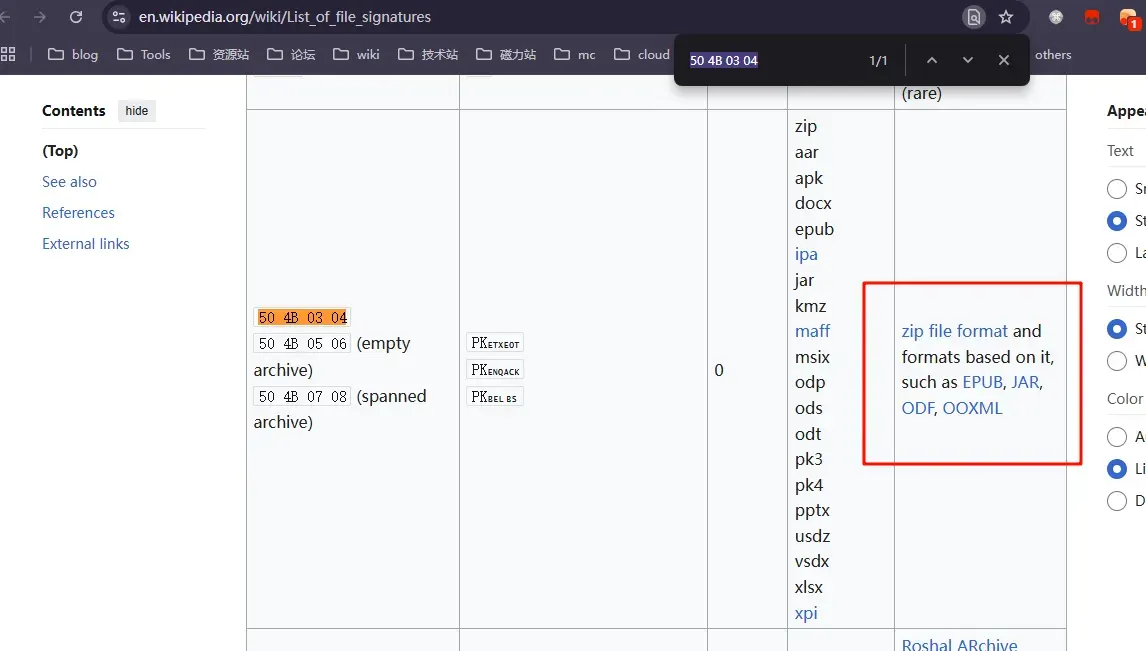Open the 技术站 bookmarks folder
Viewport: 1146px width, 651px height.
point(428,55)
